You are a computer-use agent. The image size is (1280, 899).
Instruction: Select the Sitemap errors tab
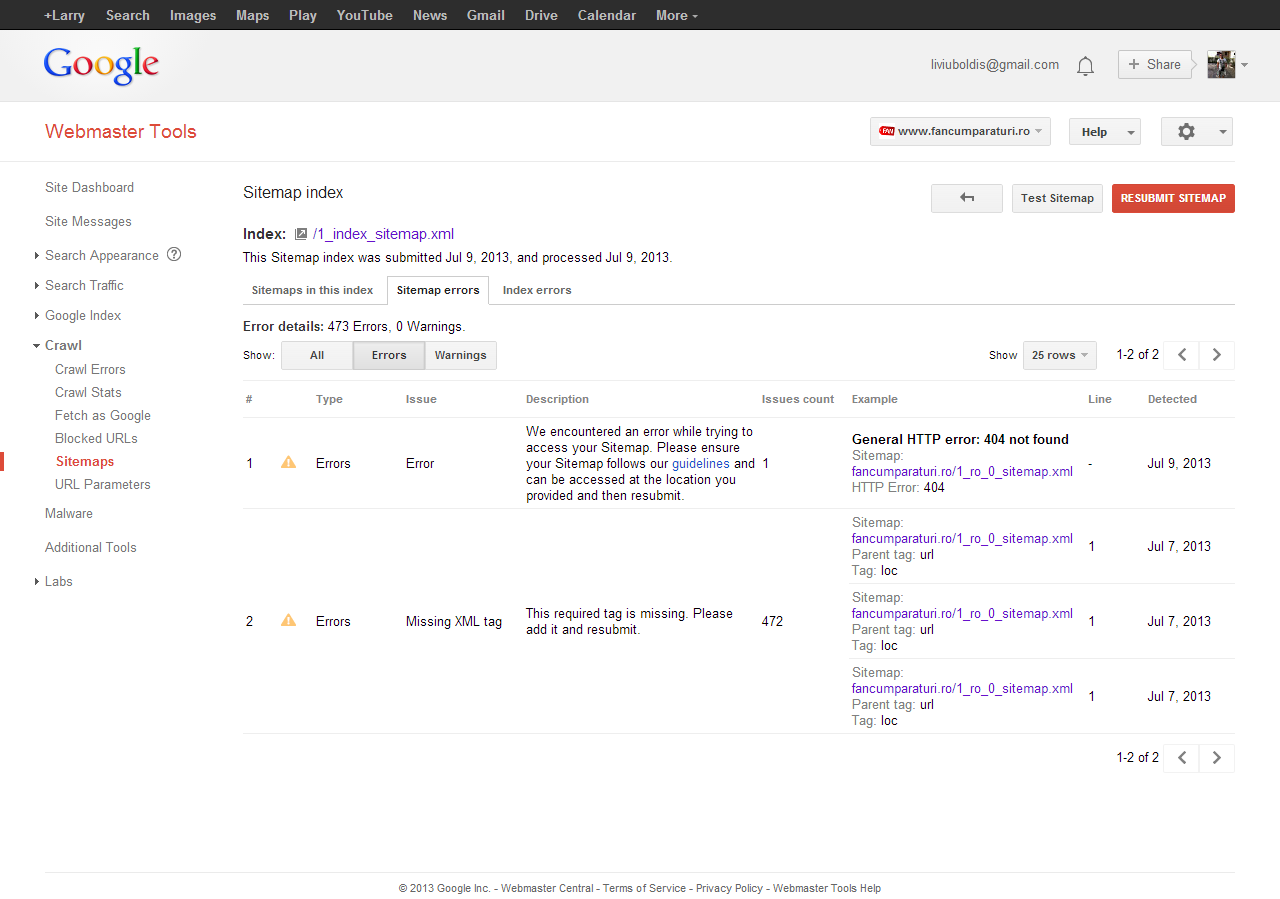[x=438, y=290]
